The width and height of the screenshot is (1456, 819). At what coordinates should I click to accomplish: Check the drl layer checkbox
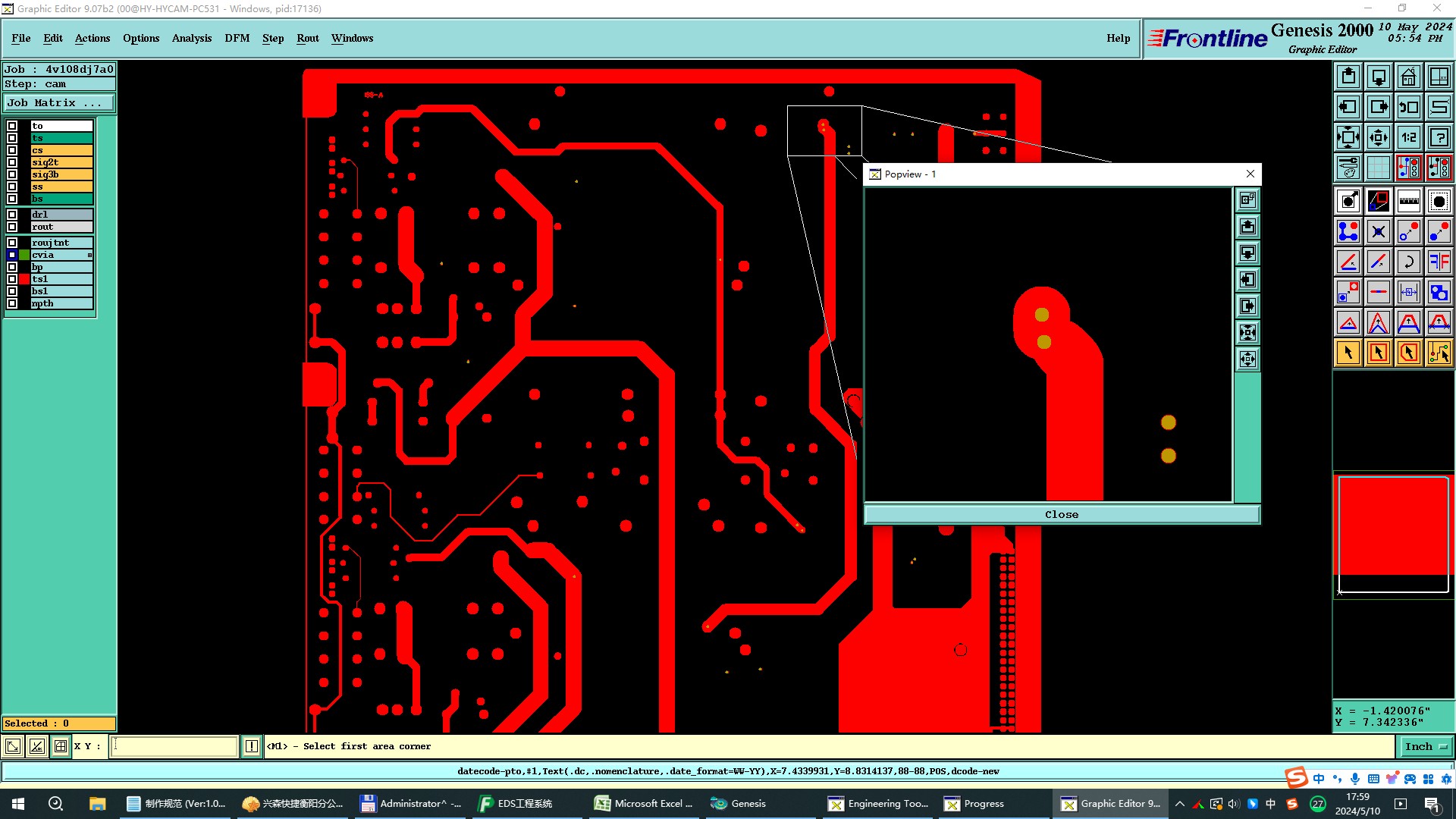point(12,215)
